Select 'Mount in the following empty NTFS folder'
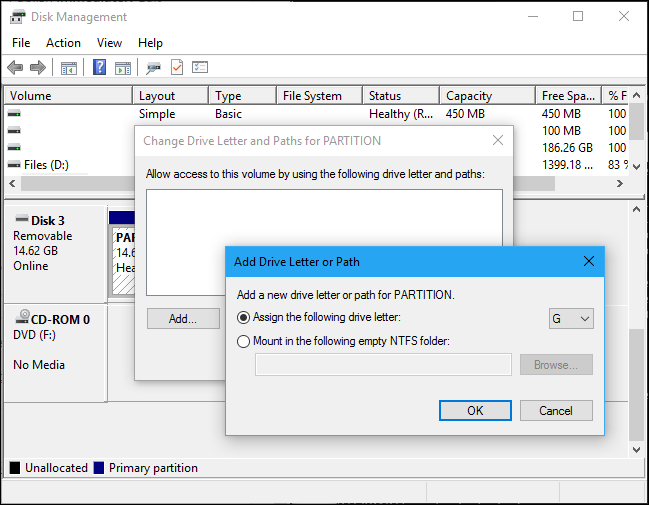The height and width of the screenshot is (505, 649). tap(244, 341)
